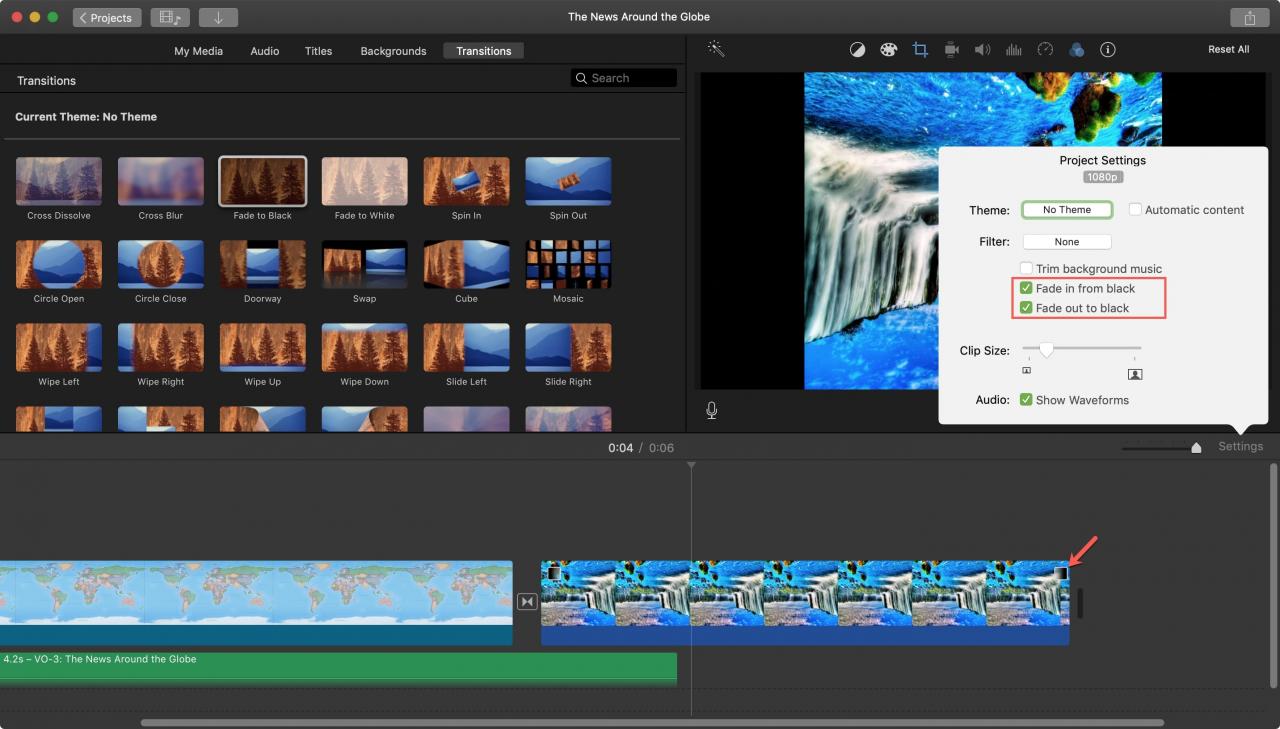Click the Share export icon

tap(1250, 18)
